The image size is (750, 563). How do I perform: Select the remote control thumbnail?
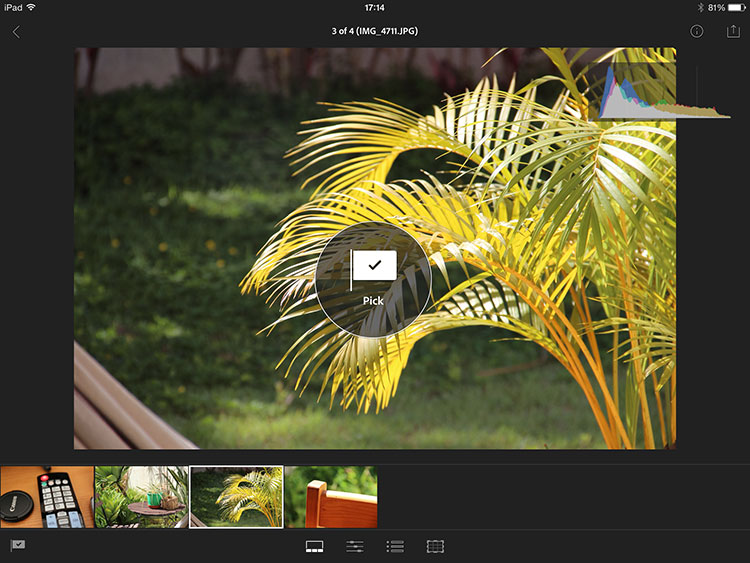(47, 497)
